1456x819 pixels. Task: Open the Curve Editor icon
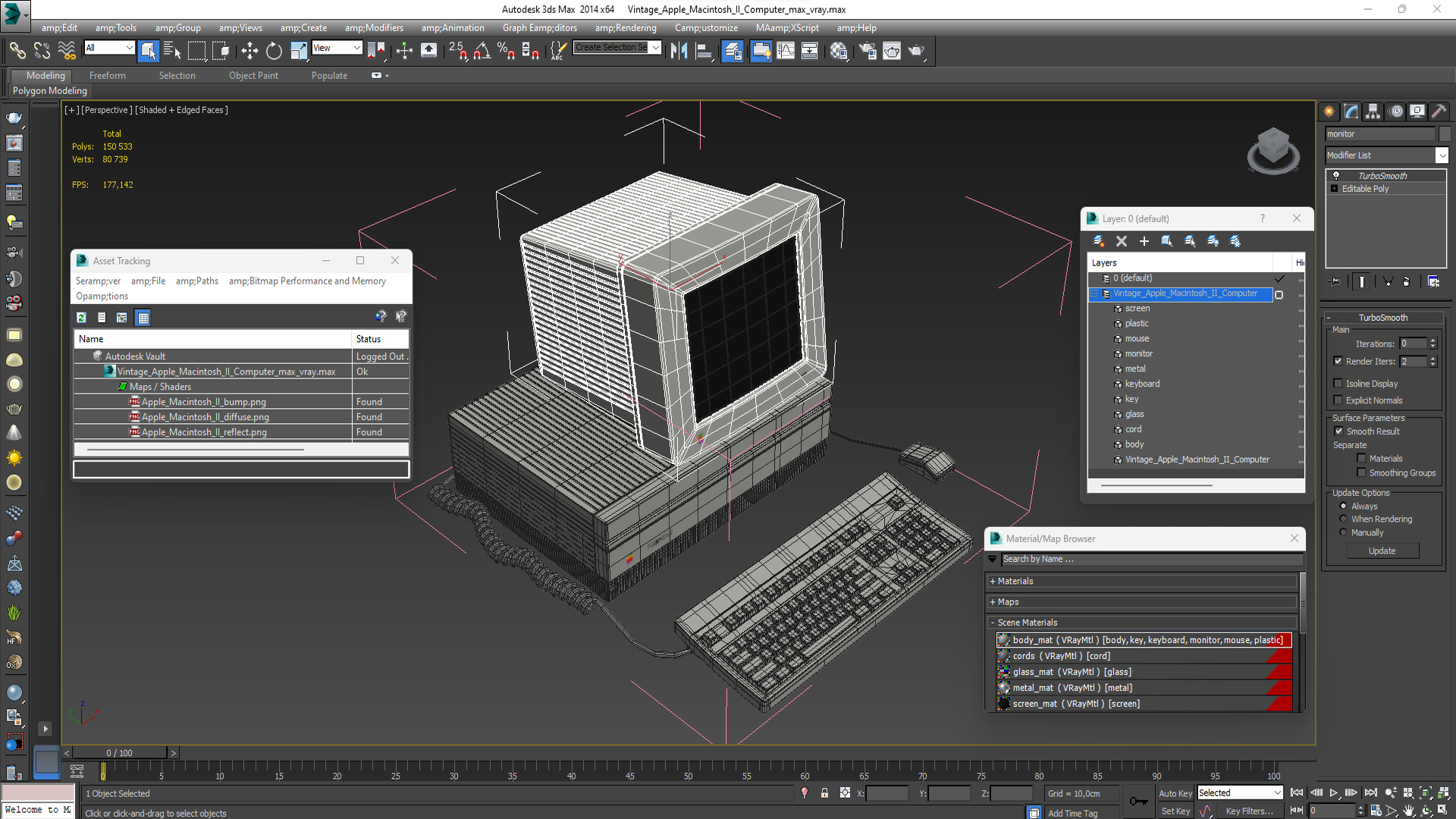click(x=786, y=51)
